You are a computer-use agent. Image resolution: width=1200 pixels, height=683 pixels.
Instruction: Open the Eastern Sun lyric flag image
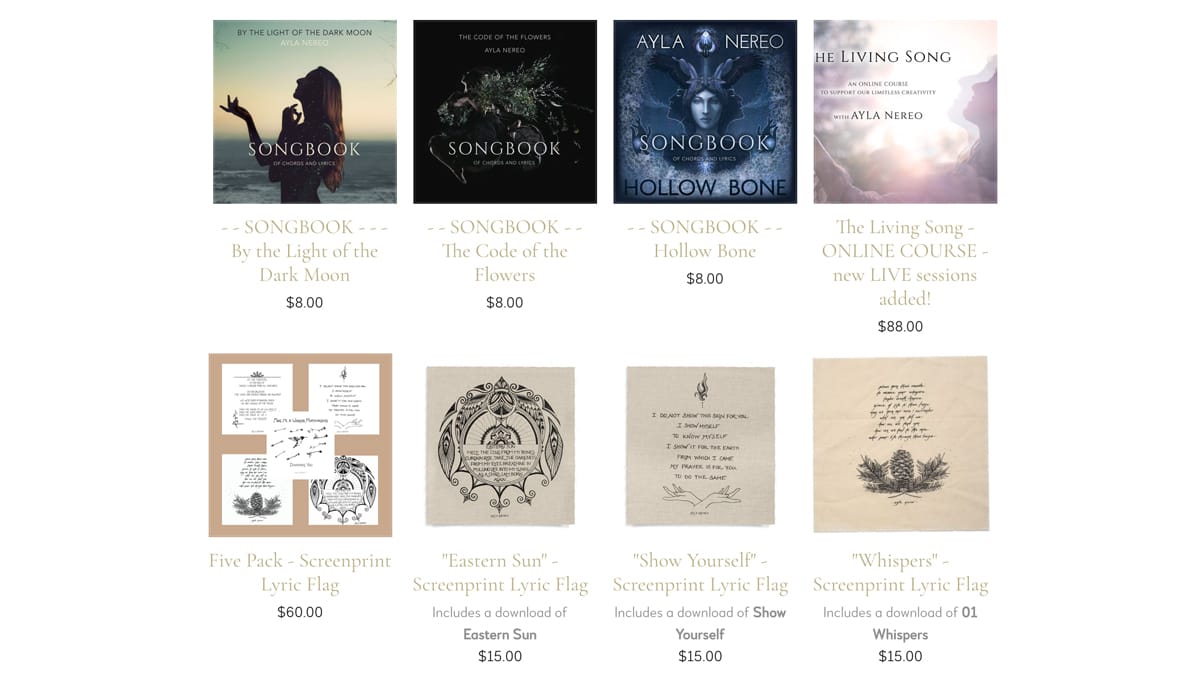click(500, 445)
